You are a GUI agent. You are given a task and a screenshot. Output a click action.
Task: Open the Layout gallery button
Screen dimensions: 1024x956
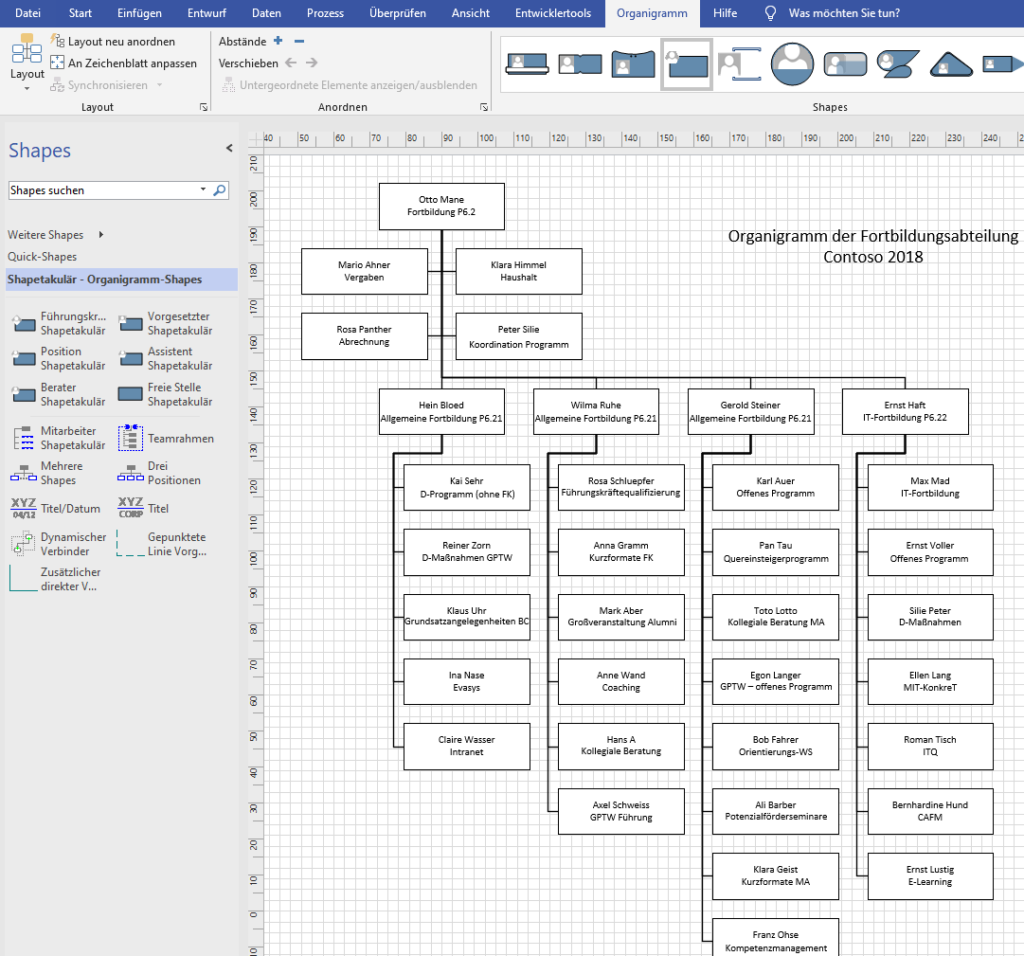tap(27, 63)
